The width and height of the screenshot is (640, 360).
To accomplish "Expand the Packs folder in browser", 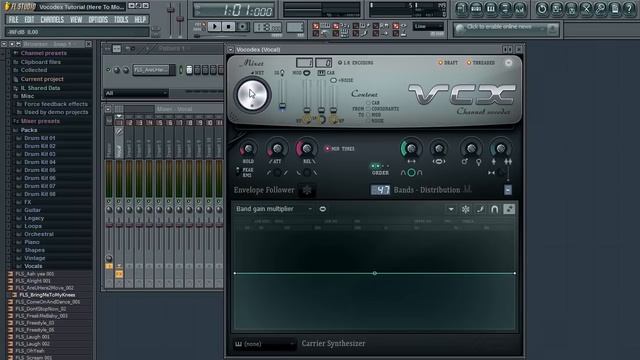I will [29, 130].
